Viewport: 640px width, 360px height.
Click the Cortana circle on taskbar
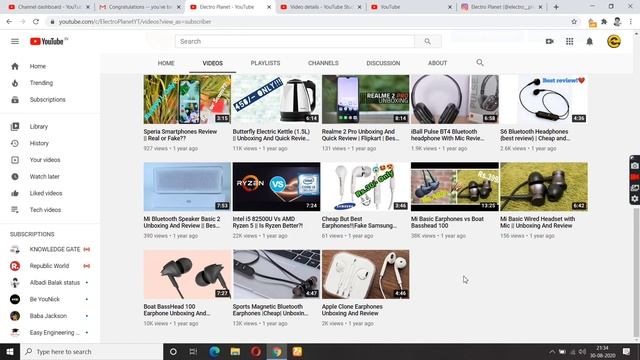pos(173,351)
